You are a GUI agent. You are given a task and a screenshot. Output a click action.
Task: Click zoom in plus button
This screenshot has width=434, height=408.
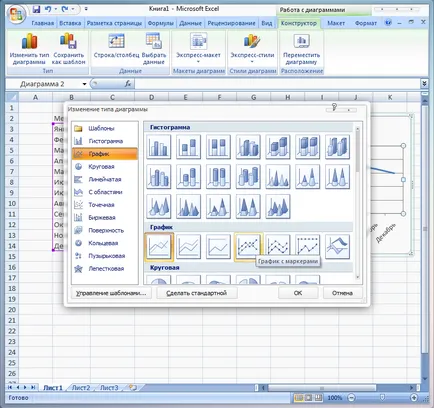point(414,397)
